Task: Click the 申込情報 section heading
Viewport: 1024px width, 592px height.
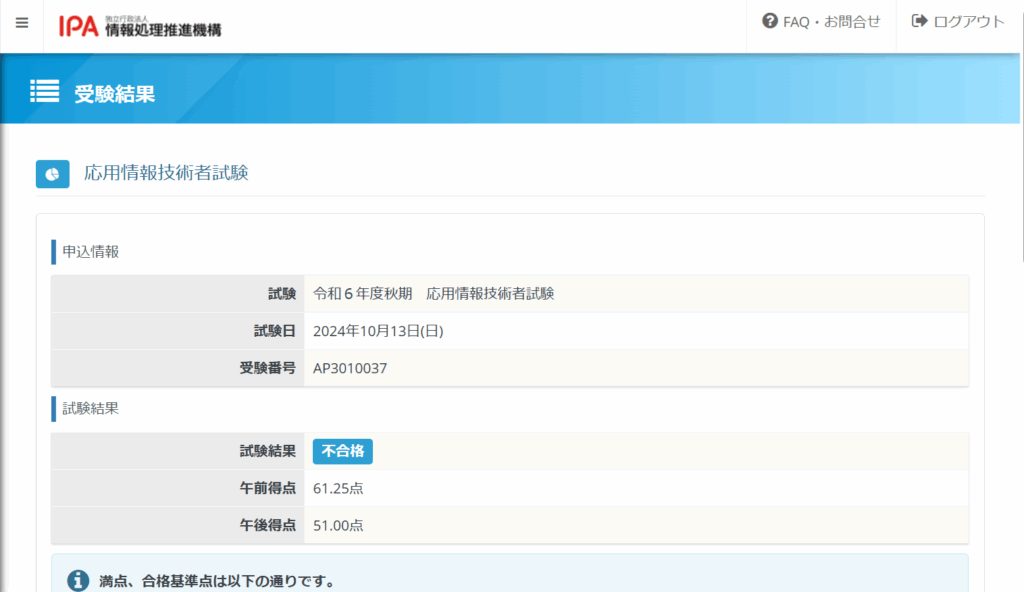Action: point(91,251)
